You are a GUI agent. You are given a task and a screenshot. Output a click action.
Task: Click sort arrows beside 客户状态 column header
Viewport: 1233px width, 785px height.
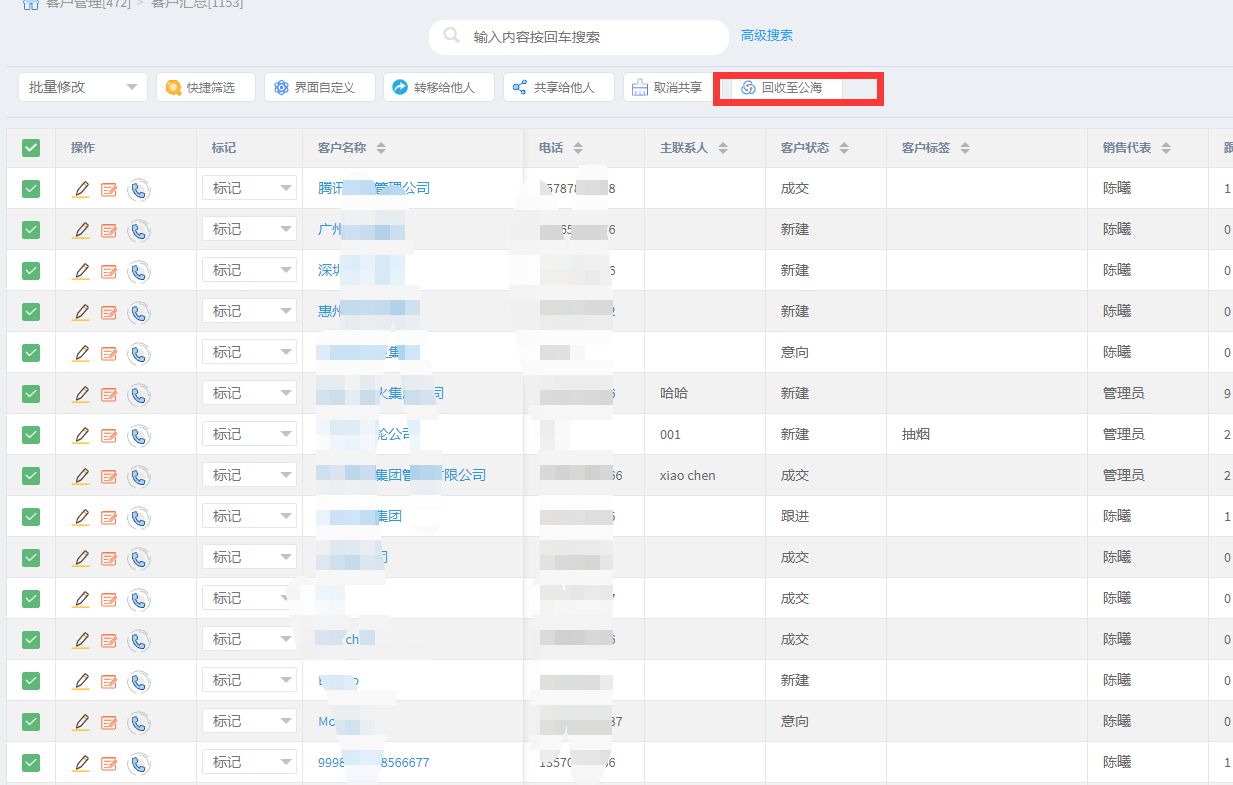point(844,148)
